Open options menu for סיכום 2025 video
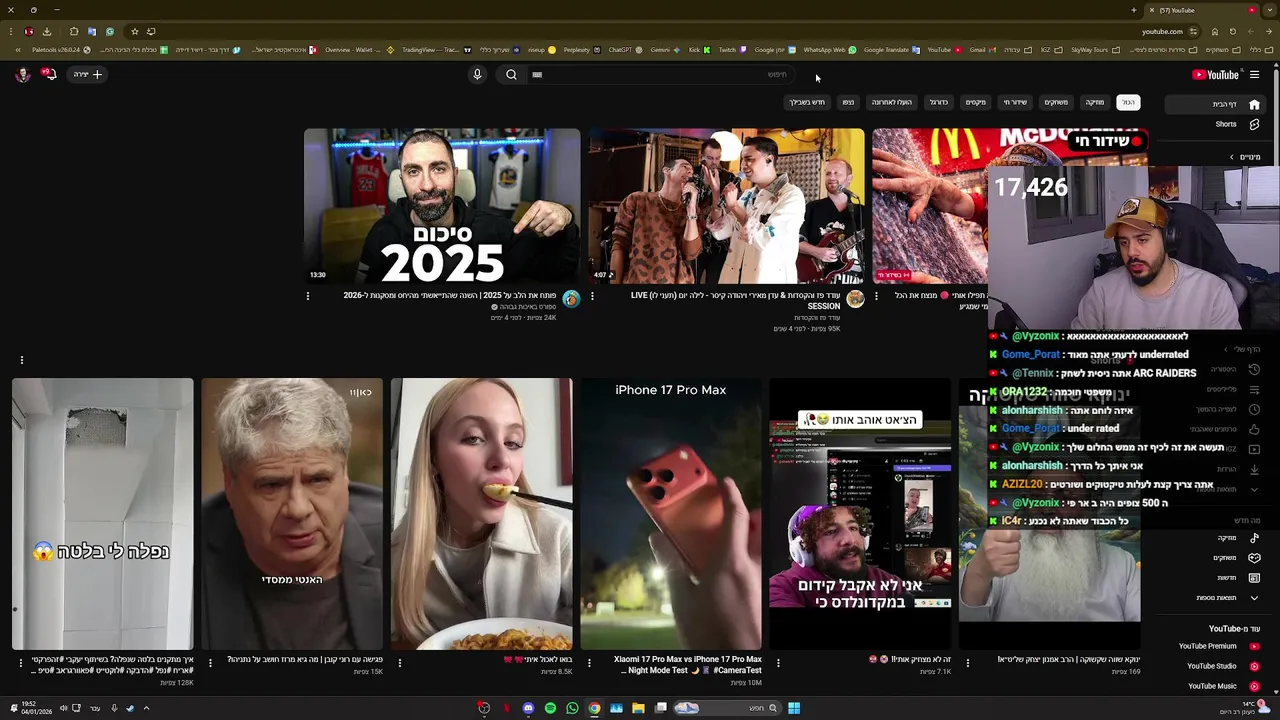 pos(307,296)
